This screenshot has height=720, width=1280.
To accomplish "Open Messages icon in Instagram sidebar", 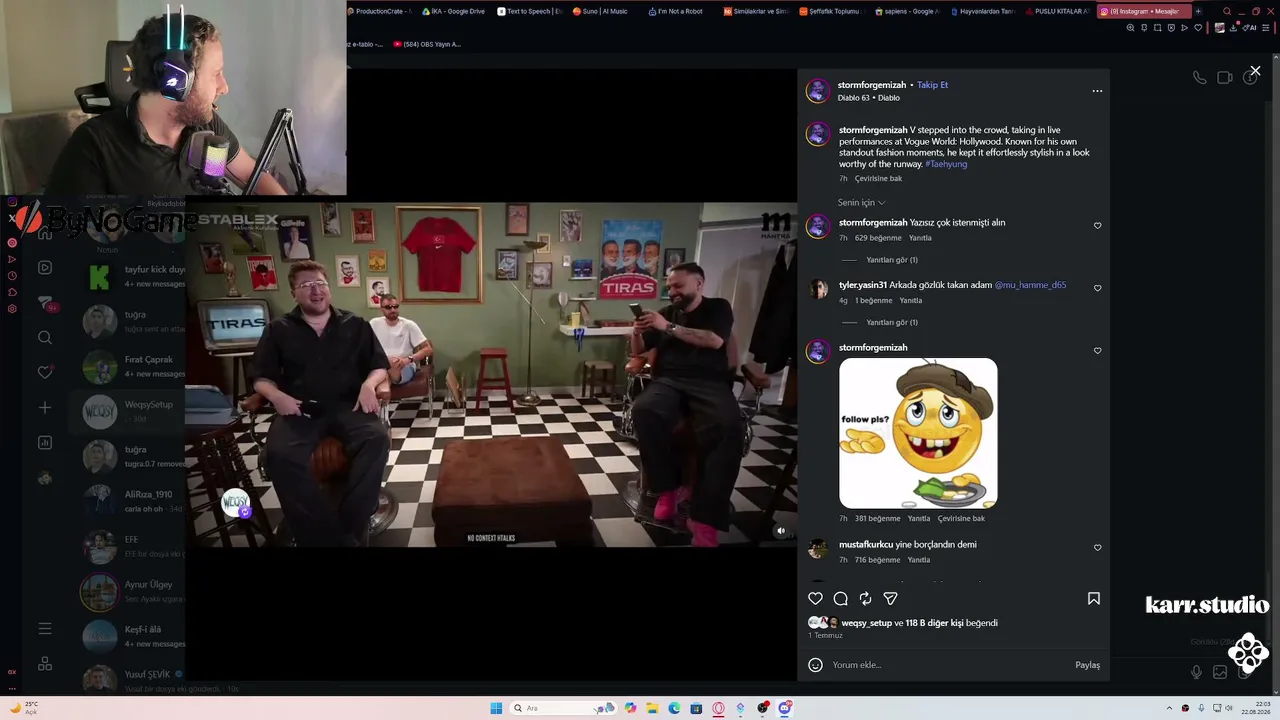I will 45,303.
